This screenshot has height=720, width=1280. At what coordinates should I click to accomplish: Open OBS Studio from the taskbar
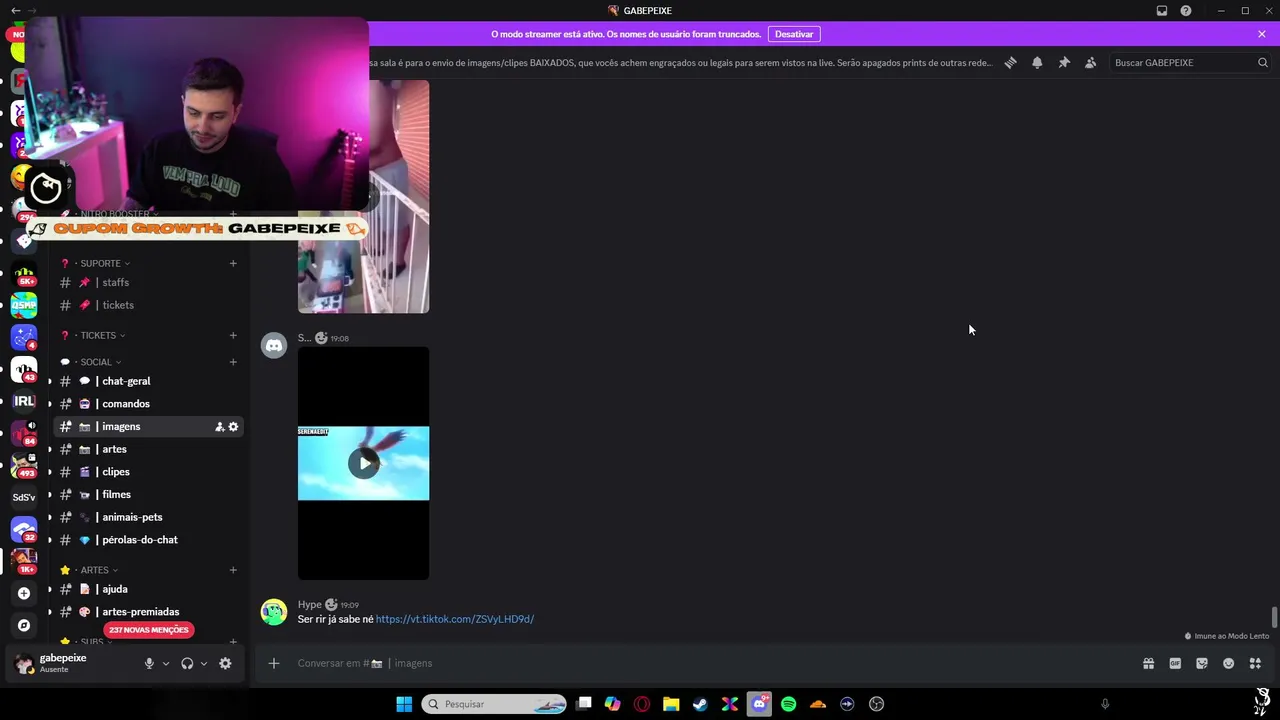click(877, 704)
